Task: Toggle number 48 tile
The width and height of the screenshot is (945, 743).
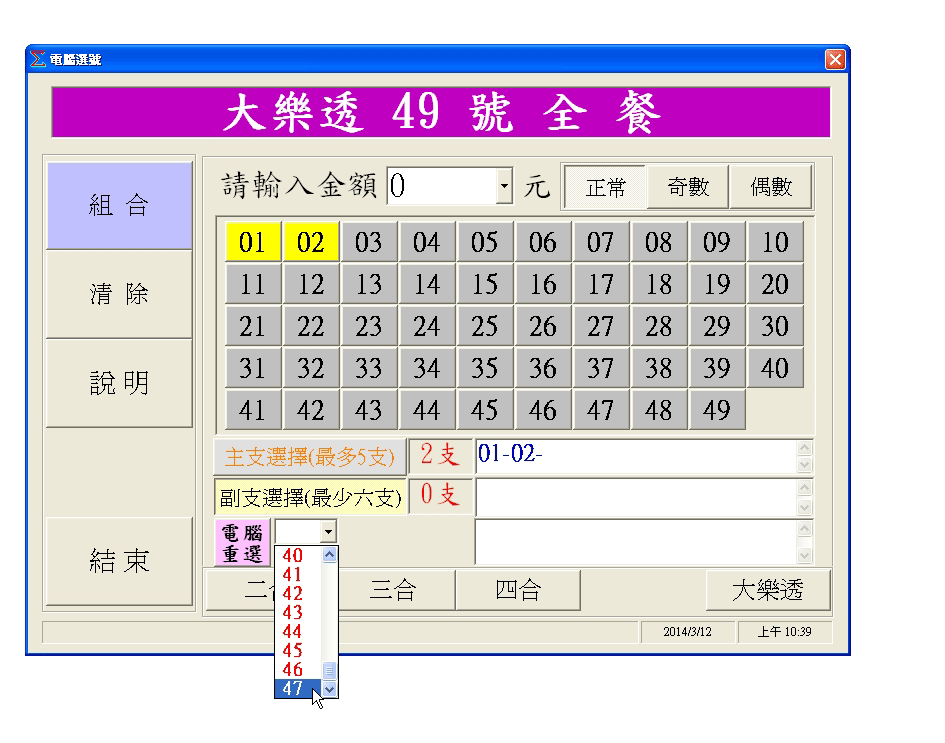Action: pos(658,410)
